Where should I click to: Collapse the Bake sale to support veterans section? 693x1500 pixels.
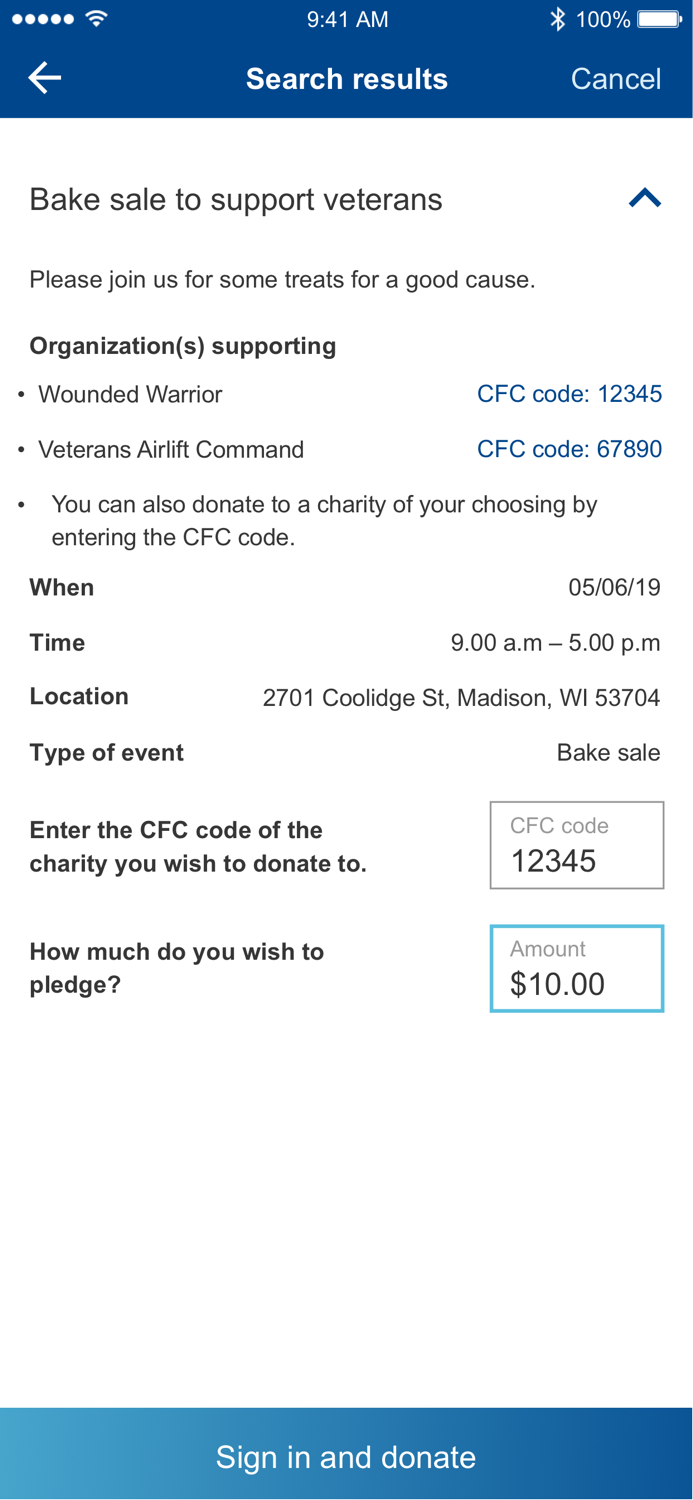click(x=646, y=198)
